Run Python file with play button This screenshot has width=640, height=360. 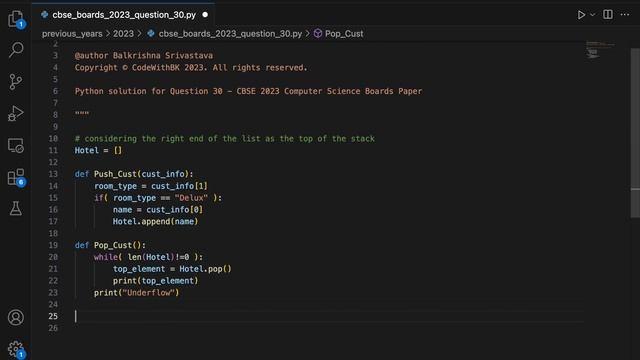coord(581,15)
